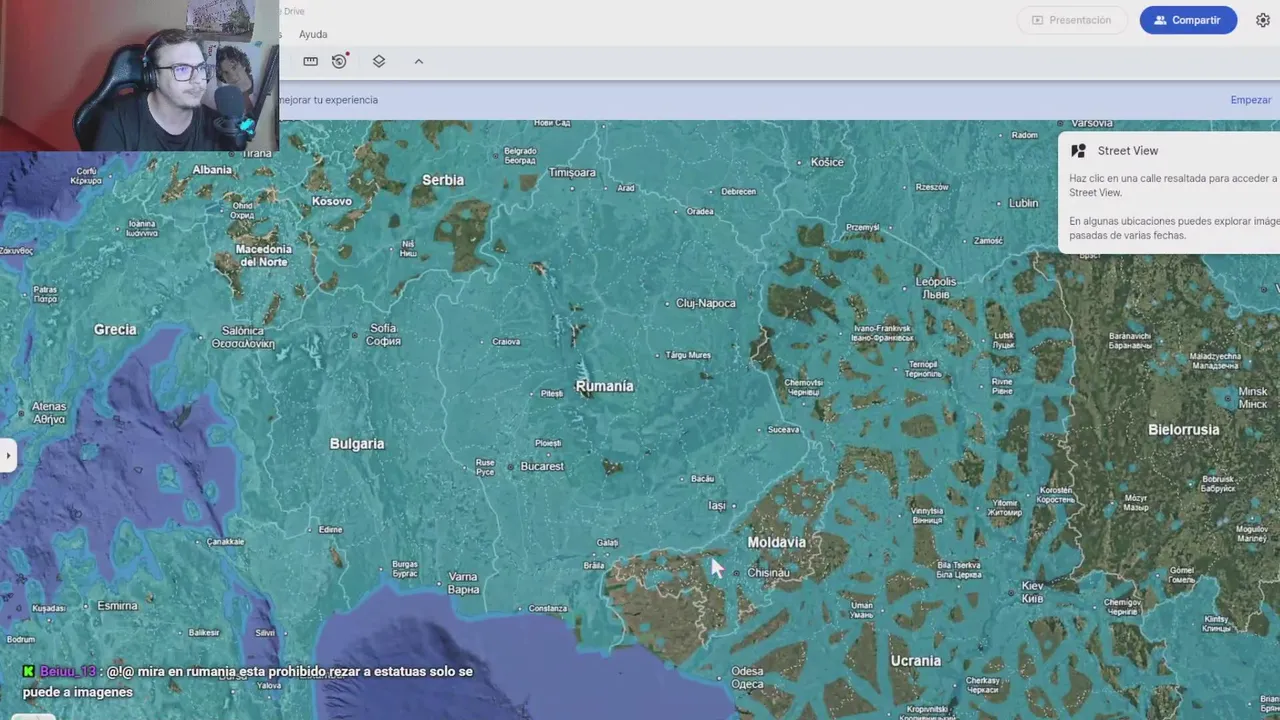Viewport: 1280px width, 720px height.
Task: Select the Ternópil city label
Action: click(x=922, y=369)
